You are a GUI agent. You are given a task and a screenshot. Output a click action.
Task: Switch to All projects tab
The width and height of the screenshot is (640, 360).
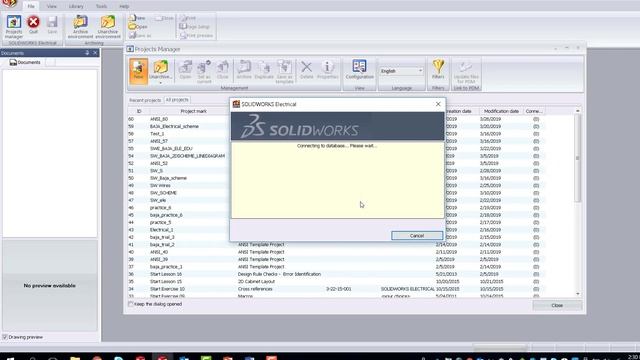coord(177,100)
